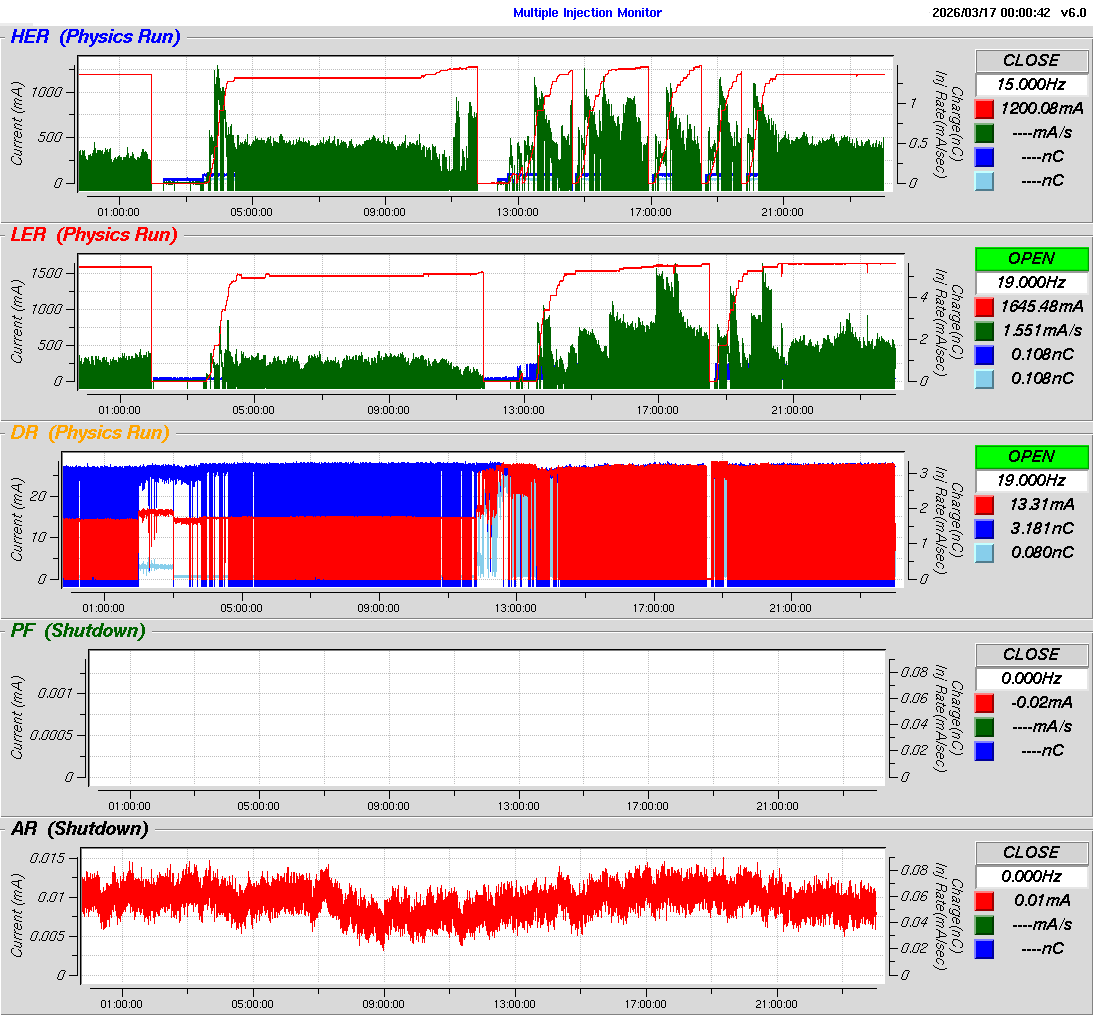Click the DR red current swatch
Image resolution: width=1093 pixels, height=1015 pixels.
pos(984,504)
